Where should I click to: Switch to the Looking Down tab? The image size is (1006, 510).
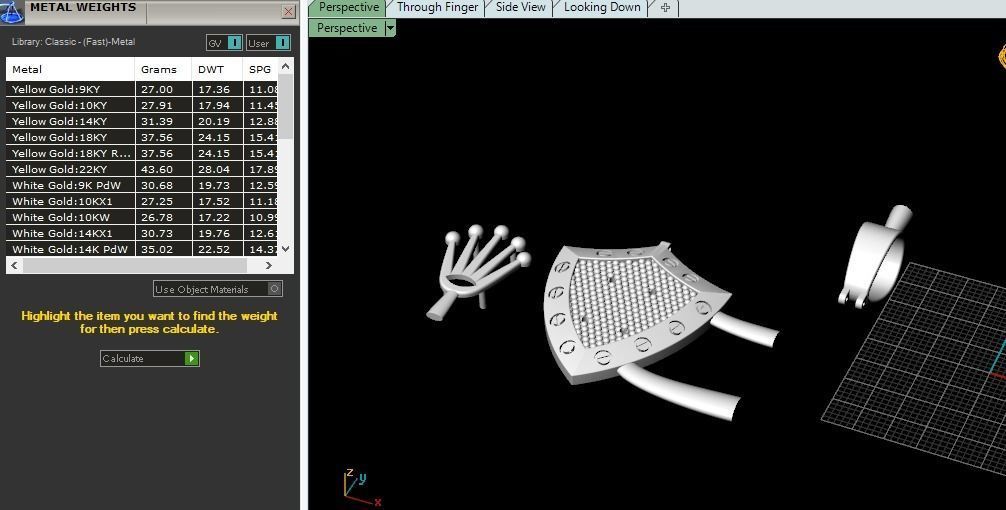[x=602, y=8]
